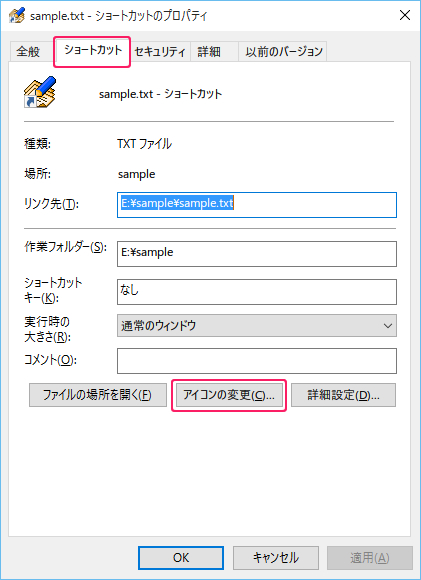This screenshot has width=421, height=580.
Task: Focus the 作業フォルダー text field
Action: 257,254
